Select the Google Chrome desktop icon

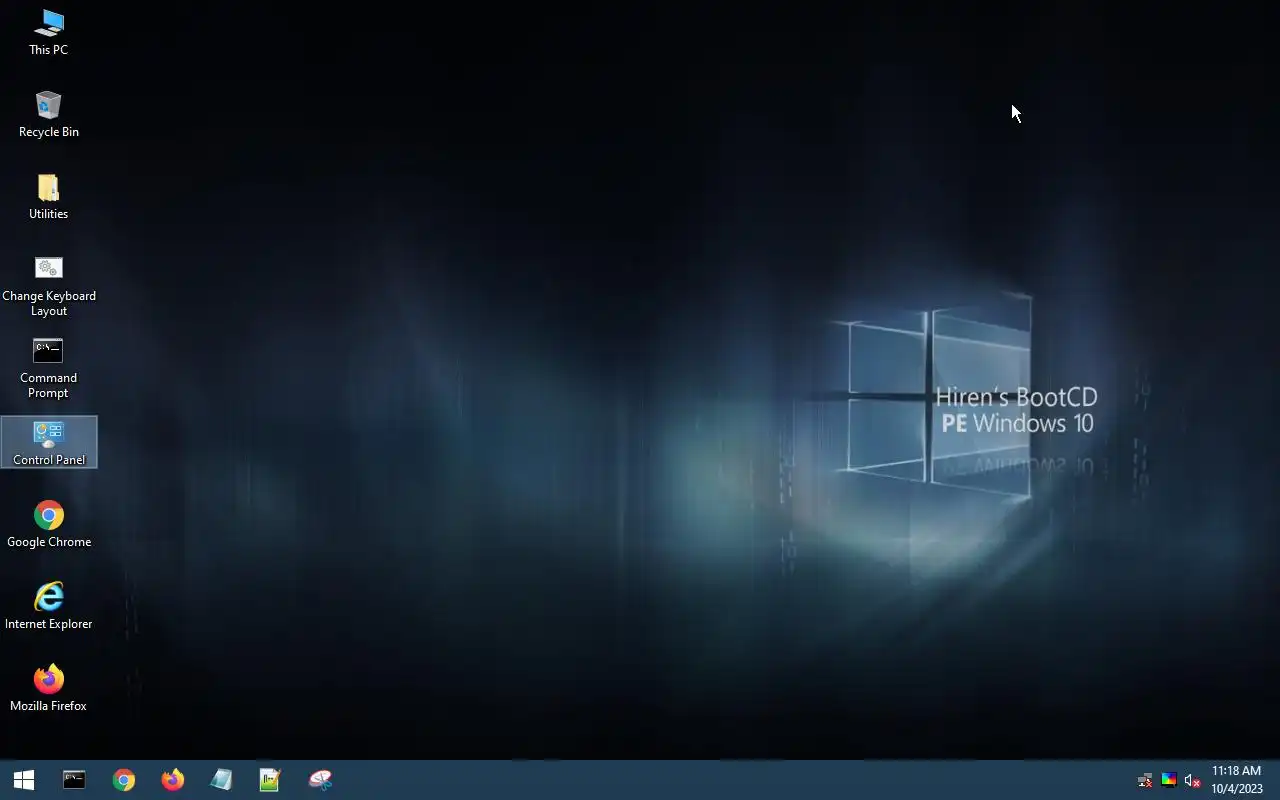pos(48,524)
